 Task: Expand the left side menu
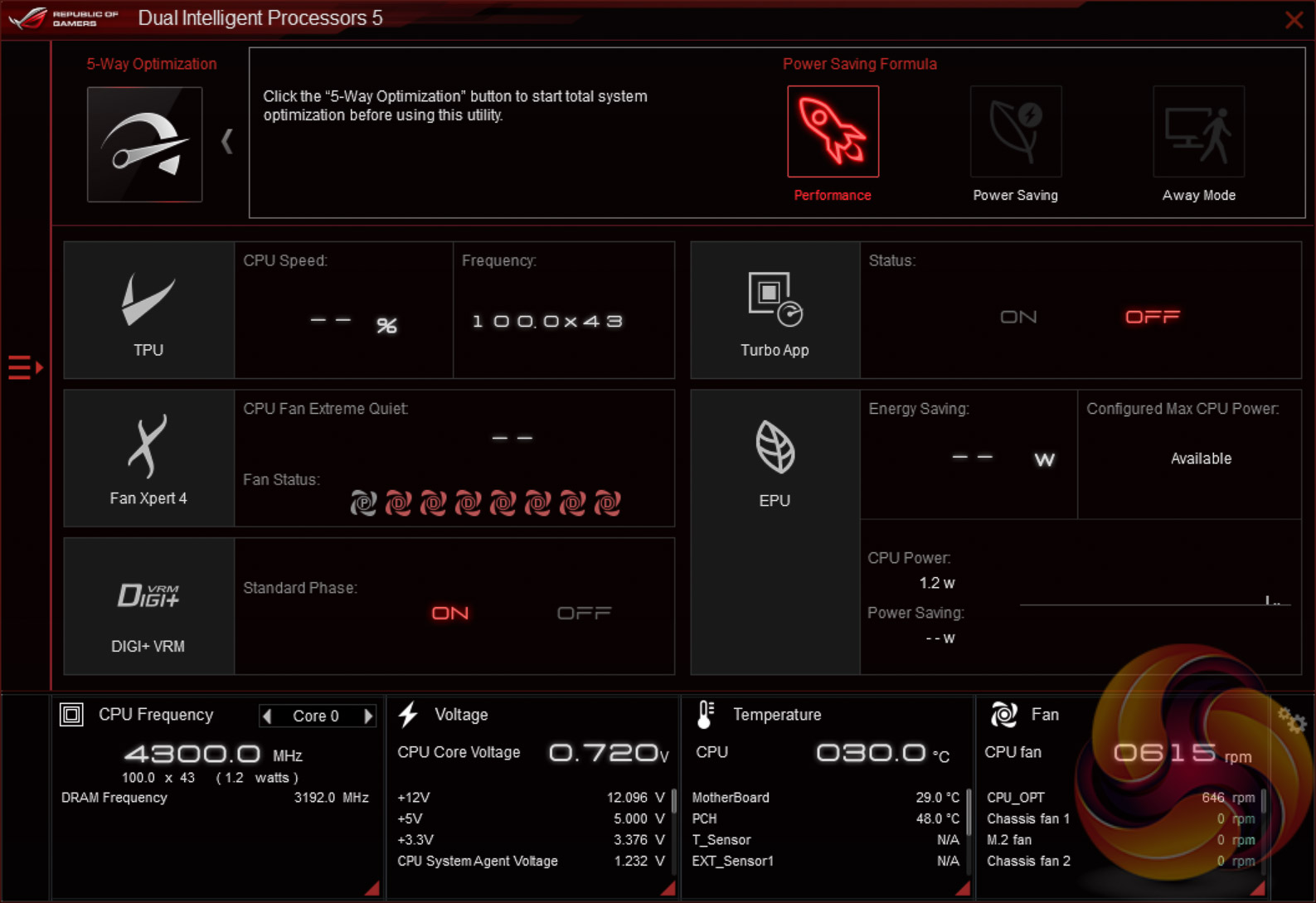click(x=25, y=367)
